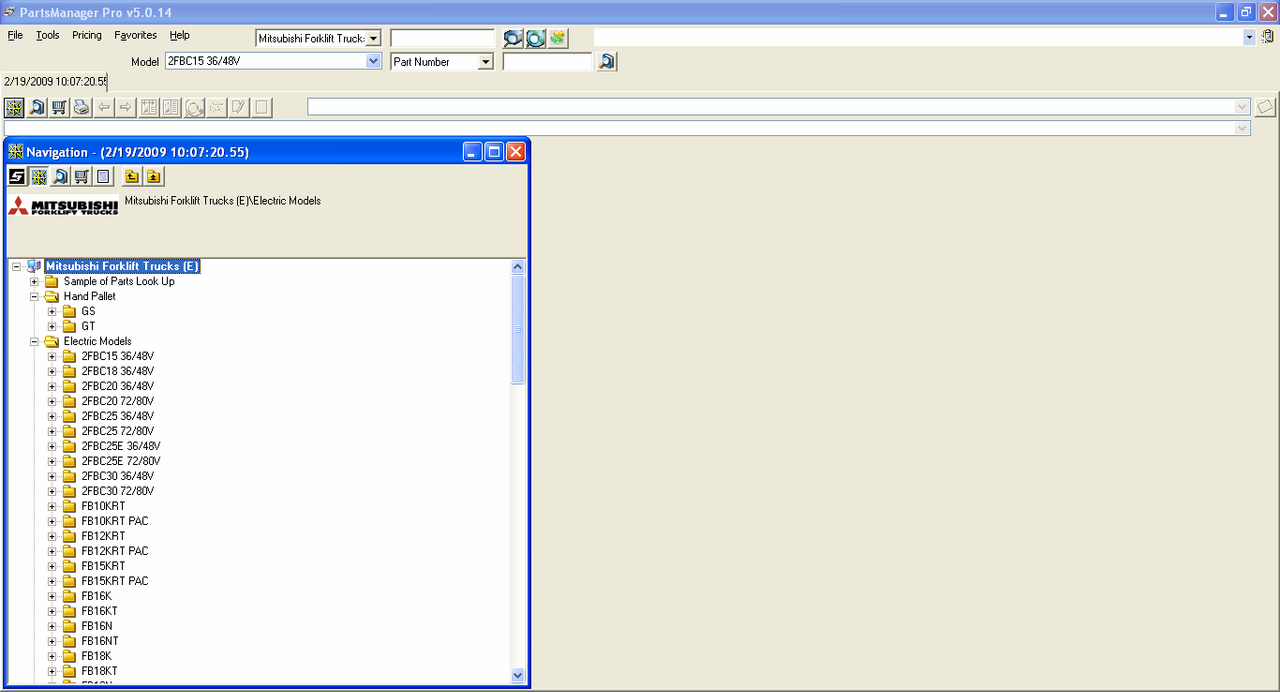
Task: Click the green stacked-coins icon in the top row
Action: click(557, 38)
